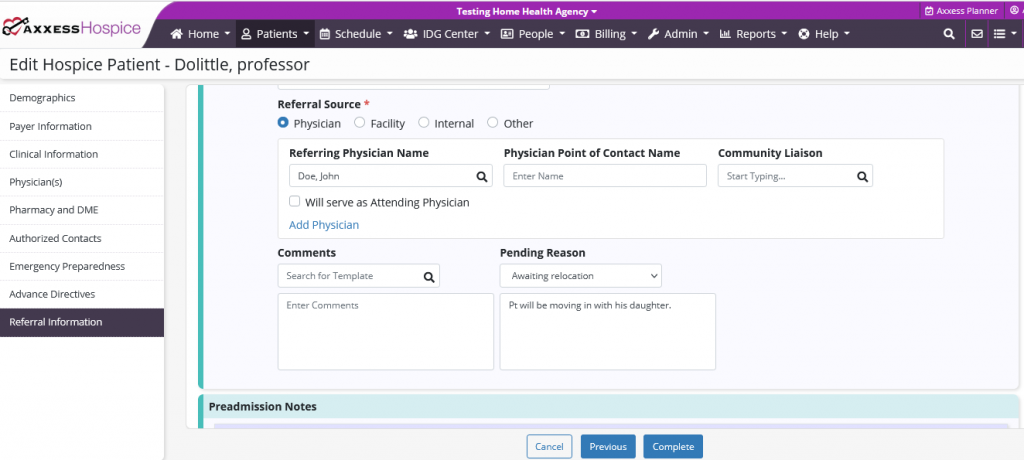Open the list menu icon in the top bar
The height and width of the screenshot is (460, 1024).
(x=1003, y=34)
